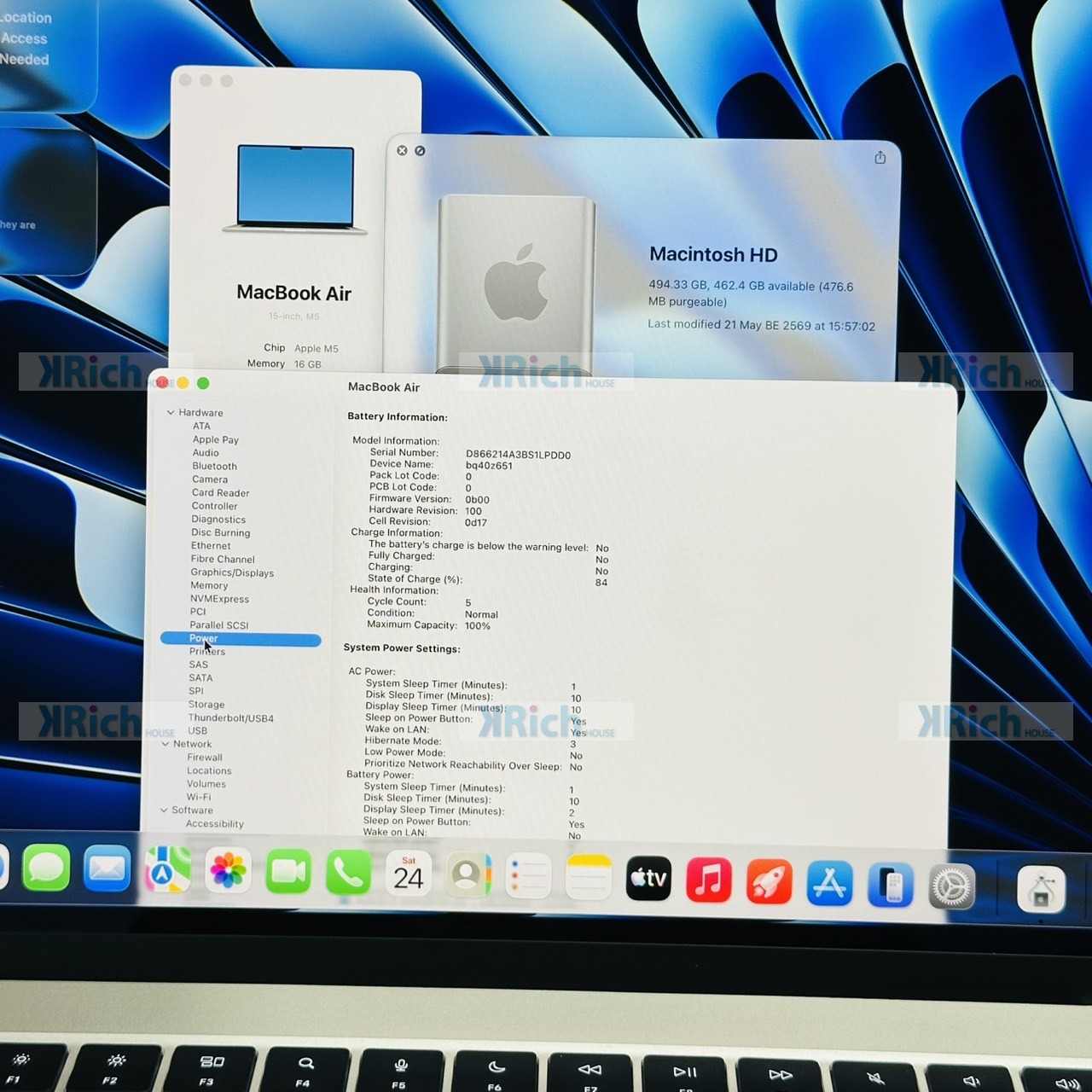The height and width of the screenshot is (1092, 1092).
Task: Select Camera in the sidebar
Action: click(x=210, y=479)
